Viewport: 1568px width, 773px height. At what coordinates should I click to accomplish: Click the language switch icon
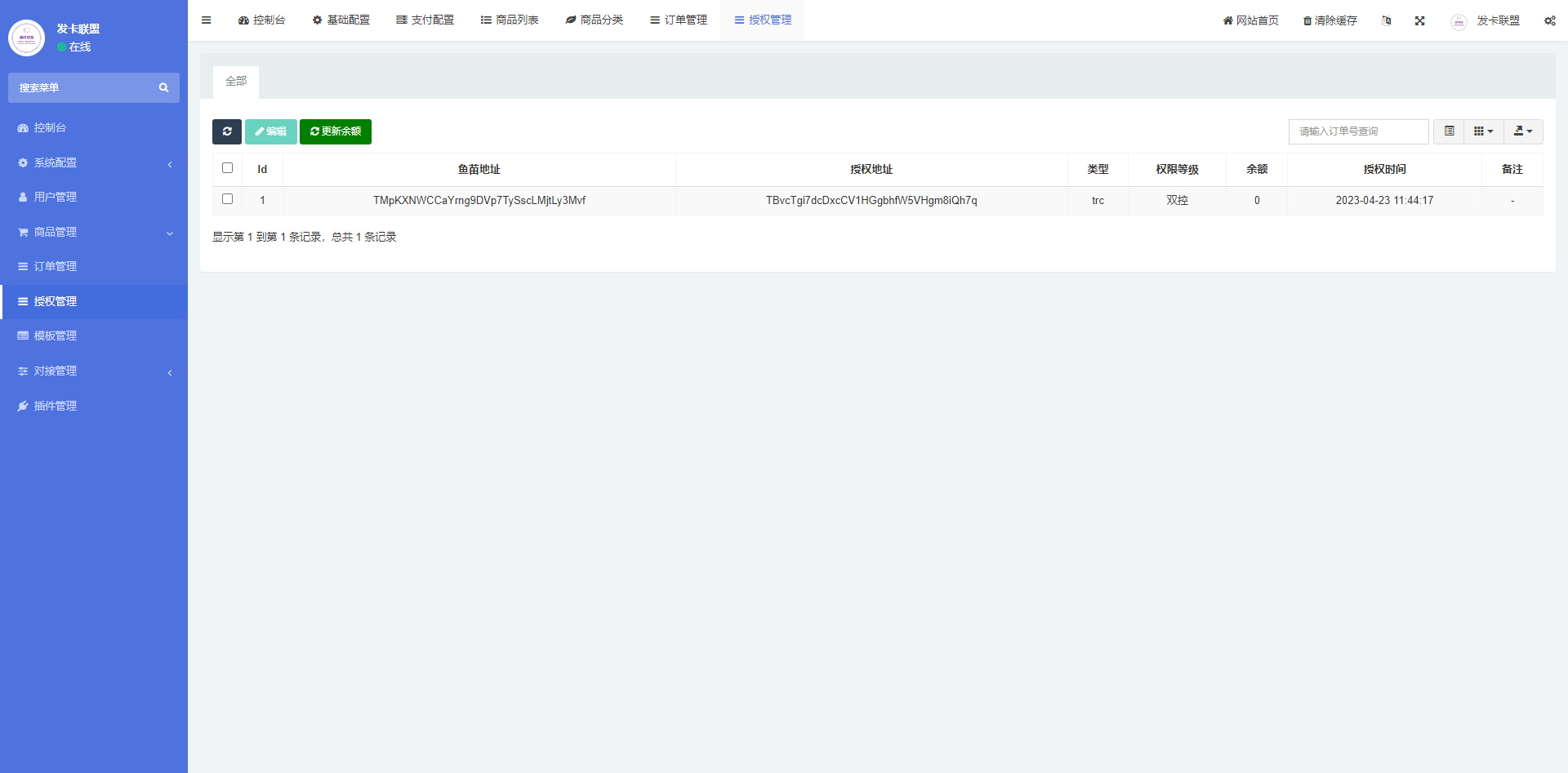1387,20
